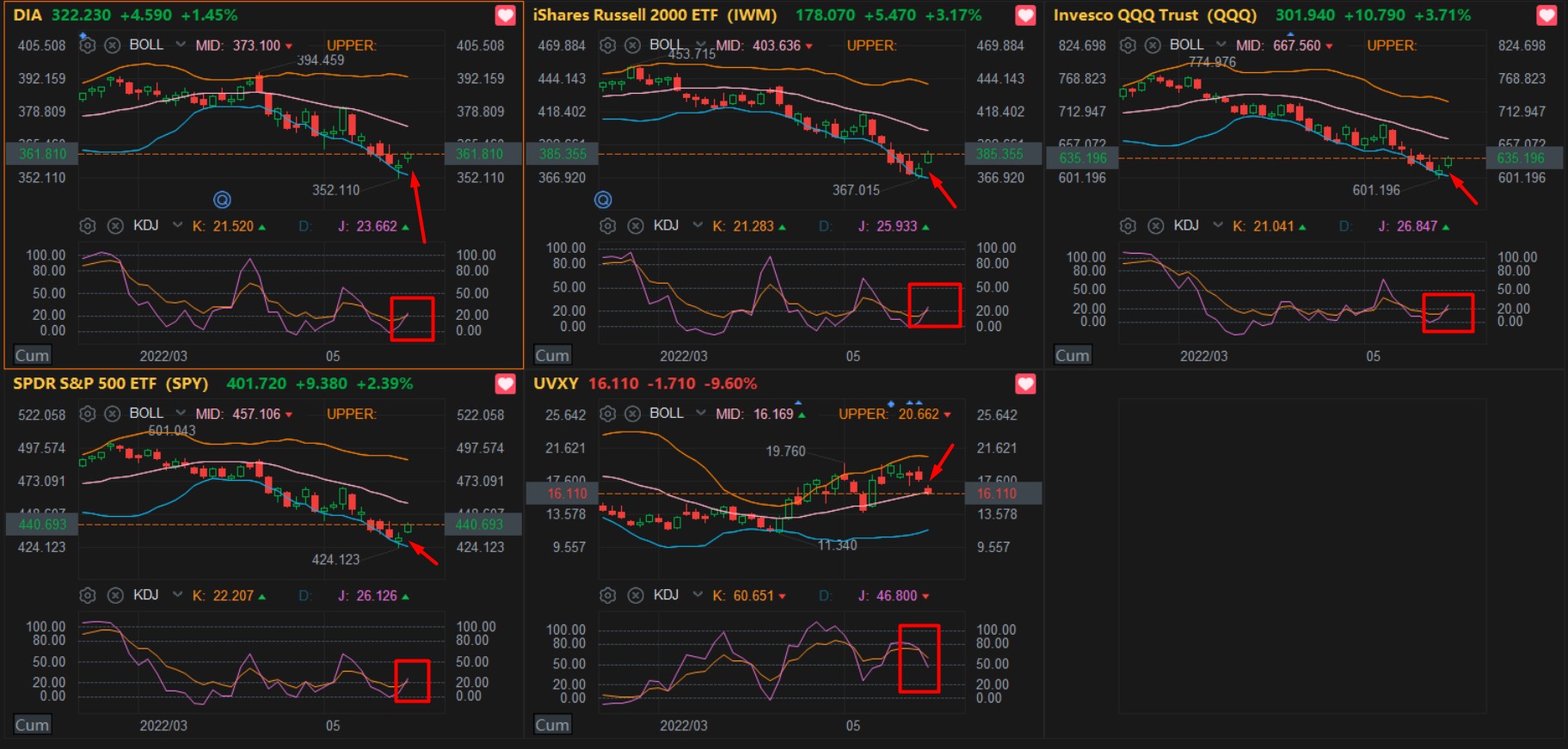Toggle the IWM favorite heart icon

click(x=1025, y=15)
